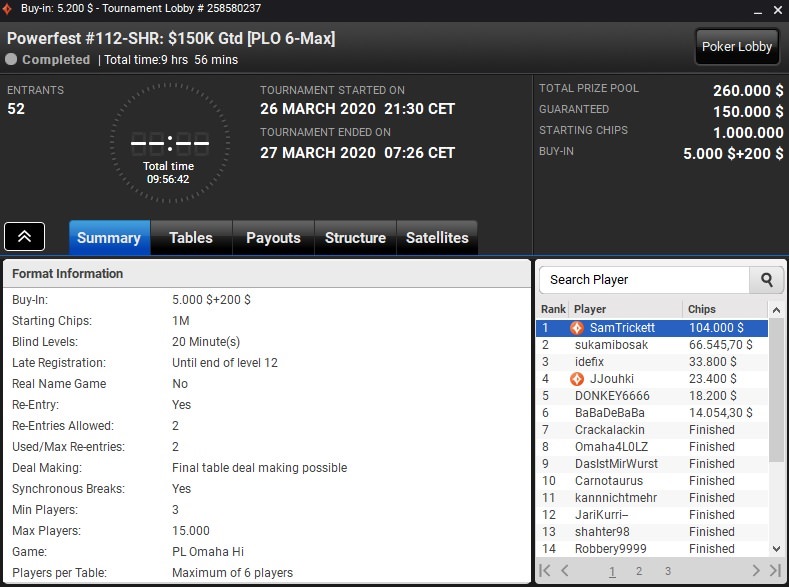Click in the Search Player field
Image resolution: width=789 pixels, height=587 pixels.
[x=644, y=280]
